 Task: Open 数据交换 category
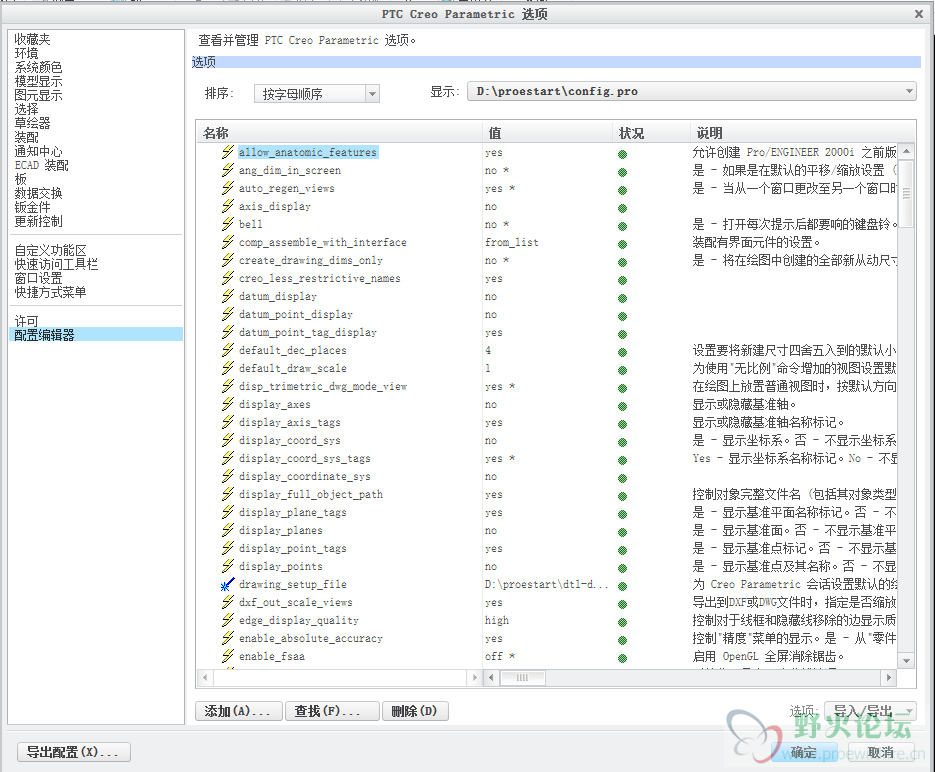[x=38, y=193]
